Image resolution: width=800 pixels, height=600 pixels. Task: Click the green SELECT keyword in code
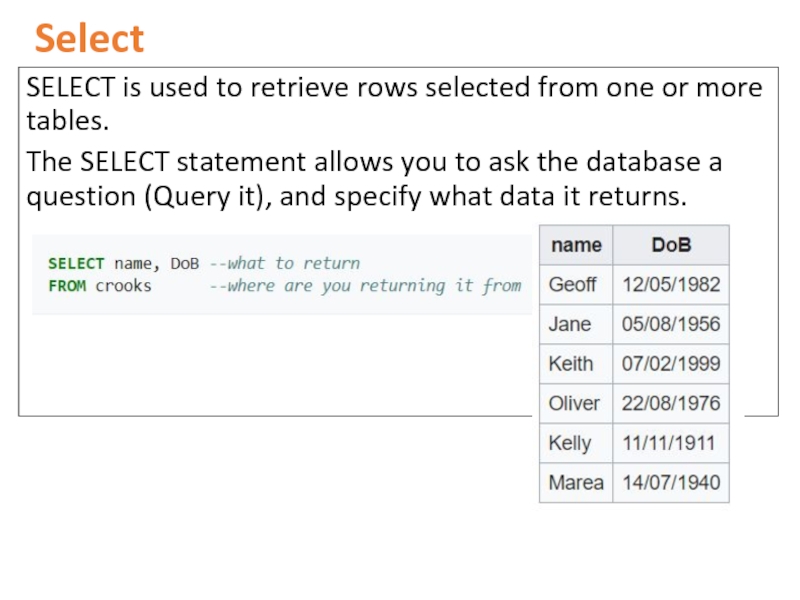[x=76, y=264]
